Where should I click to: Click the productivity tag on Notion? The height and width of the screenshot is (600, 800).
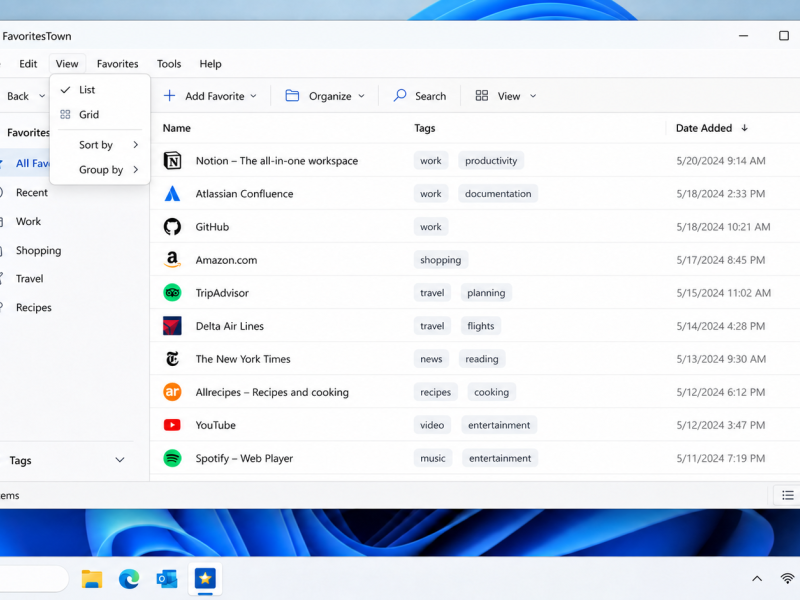[491, 161]
